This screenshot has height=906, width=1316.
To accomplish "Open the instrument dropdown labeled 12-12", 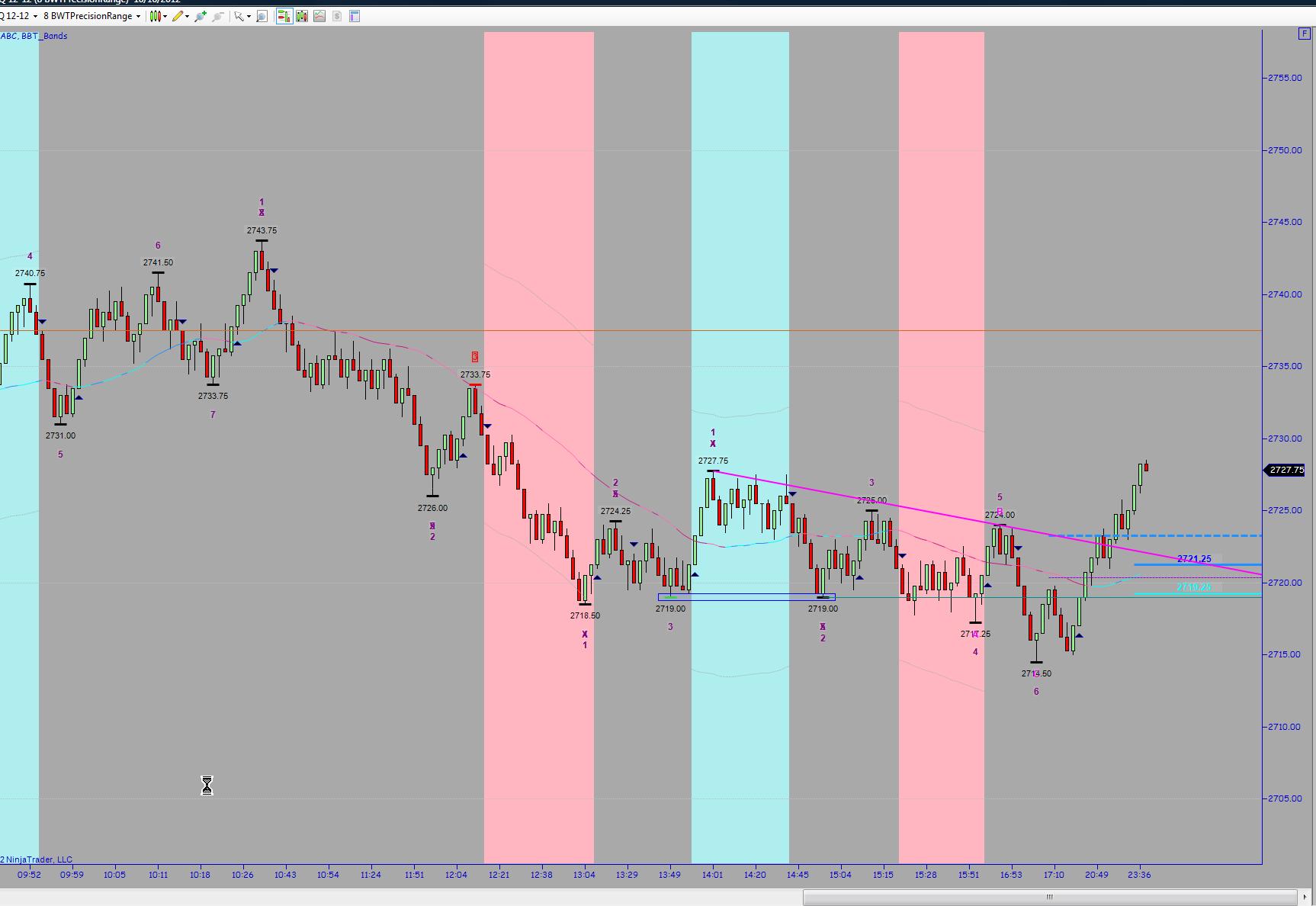I will click(19, 16).
